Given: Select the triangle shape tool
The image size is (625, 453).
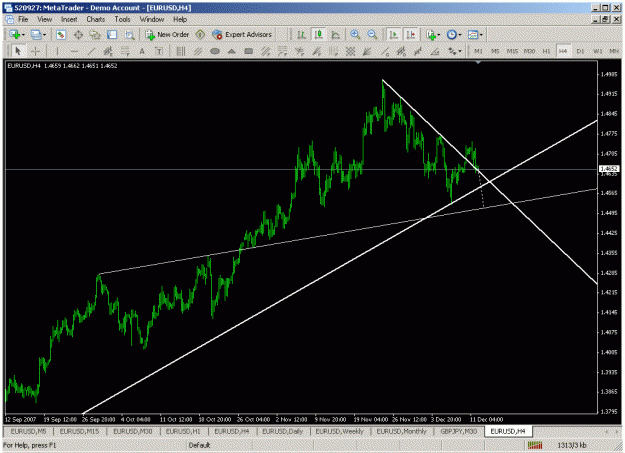Looking at the screenshot, I should 232,51.
